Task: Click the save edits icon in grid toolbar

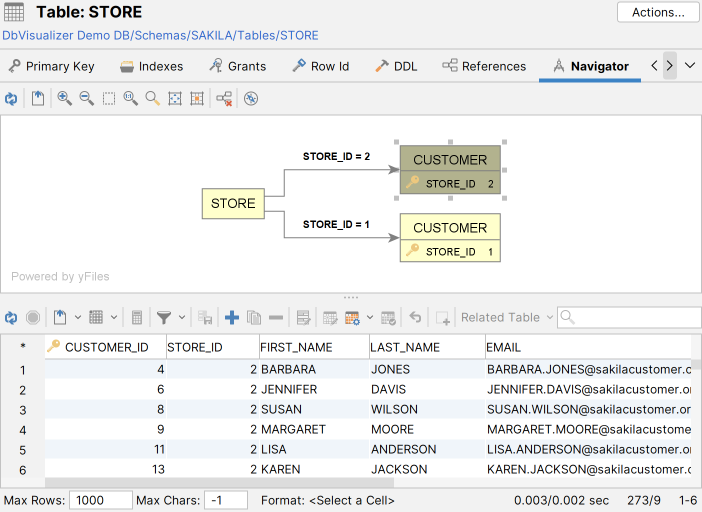Action: [205, 318]
